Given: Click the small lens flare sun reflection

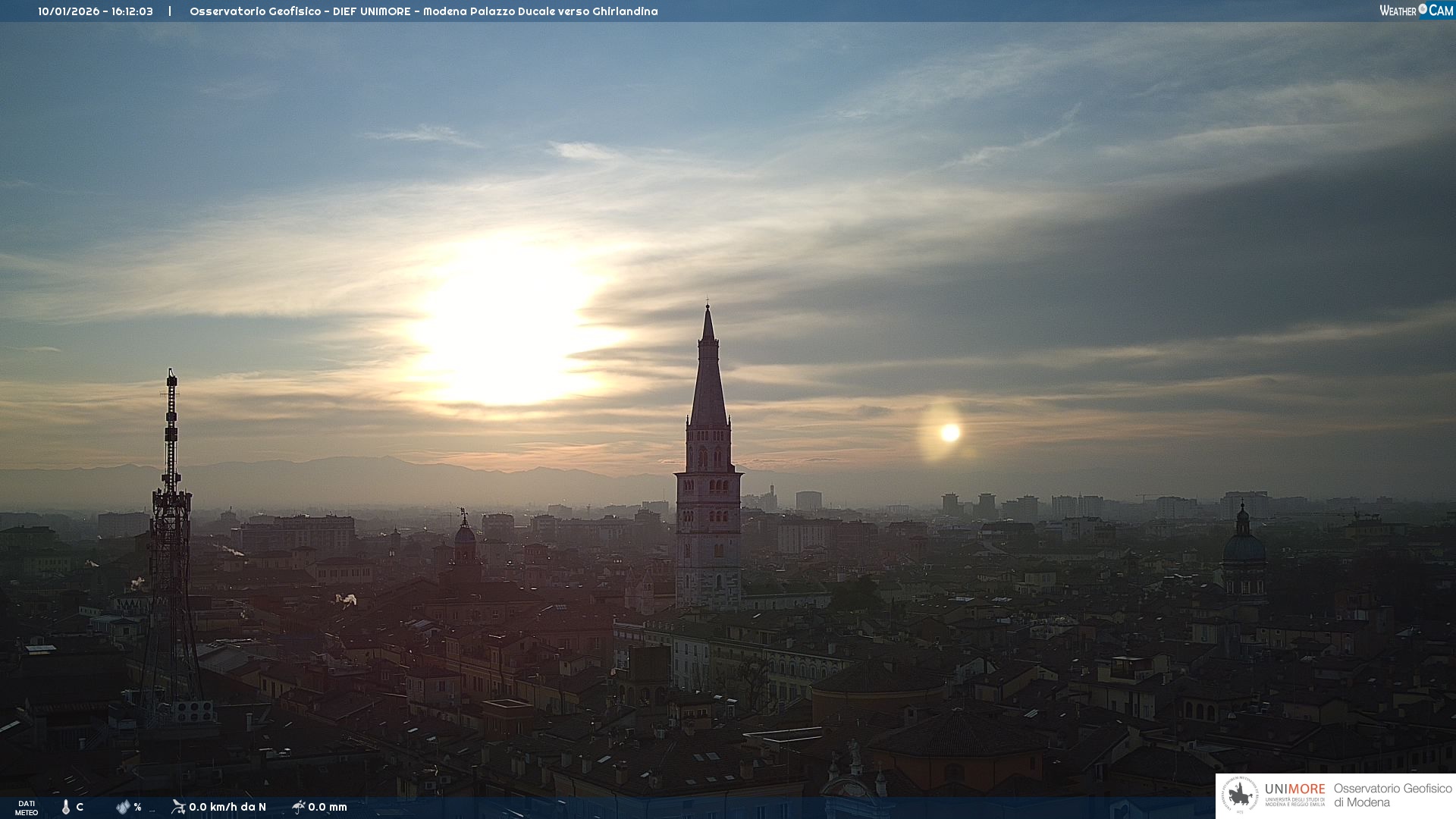Looking at the screenshot, I should click(x=949, y=433).
